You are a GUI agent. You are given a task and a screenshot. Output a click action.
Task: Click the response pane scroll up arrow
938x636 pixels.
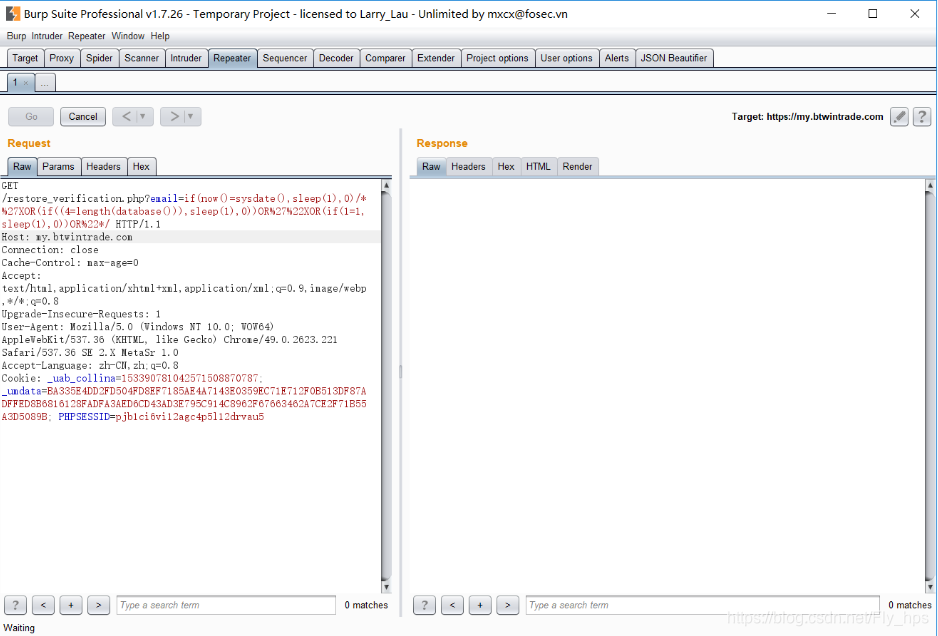pos(930,185)
